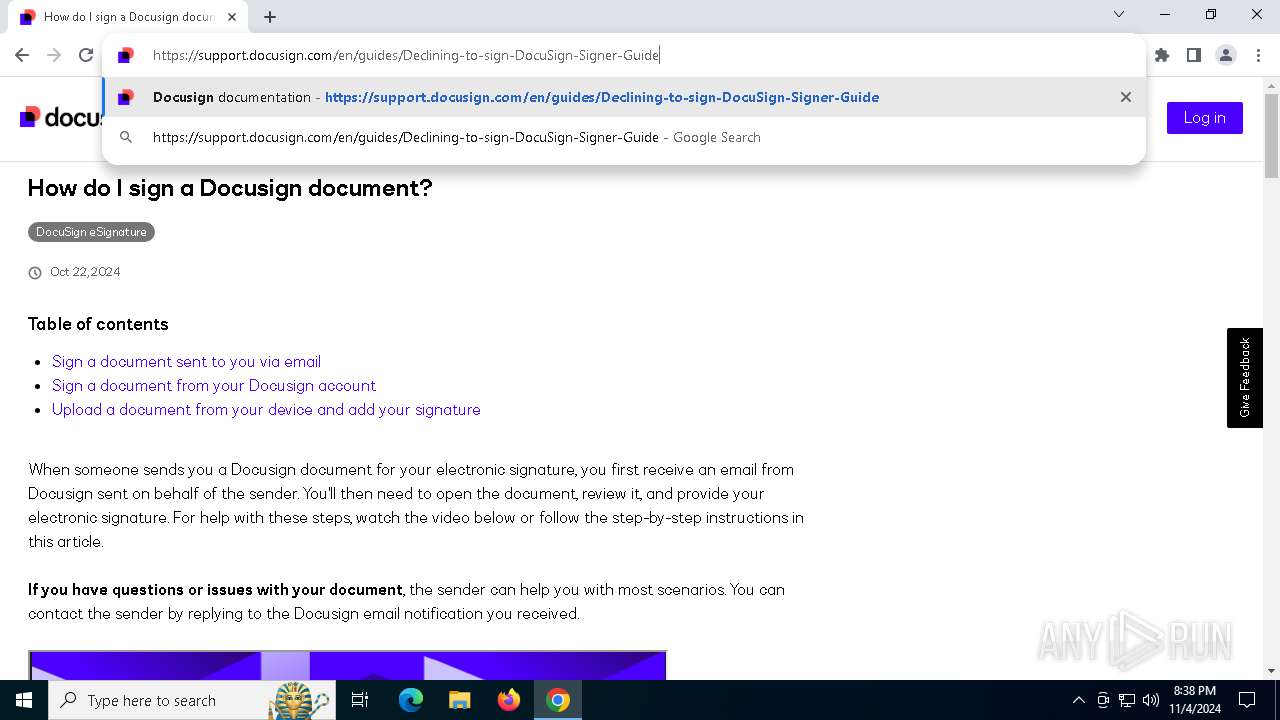Open 'Sign a document from your Docusign account' link
This screenshot has height=720, width=1280.
click(x=214, y=385)
